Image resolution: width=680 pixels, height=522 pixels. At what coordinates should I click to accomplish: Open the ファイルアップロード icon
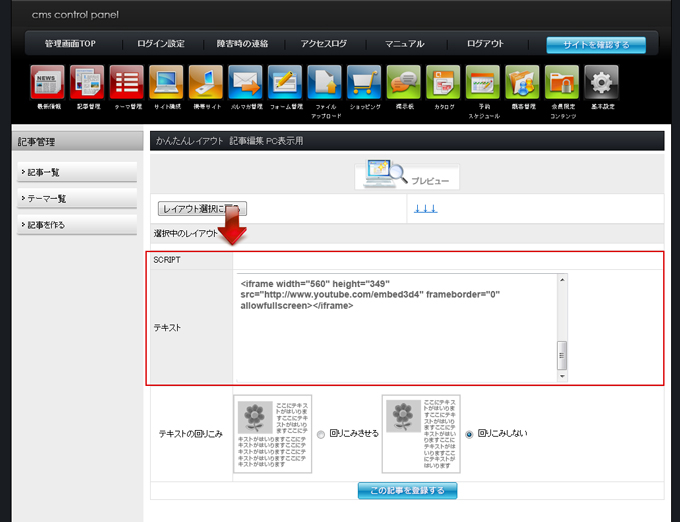[x=325, y=82]
